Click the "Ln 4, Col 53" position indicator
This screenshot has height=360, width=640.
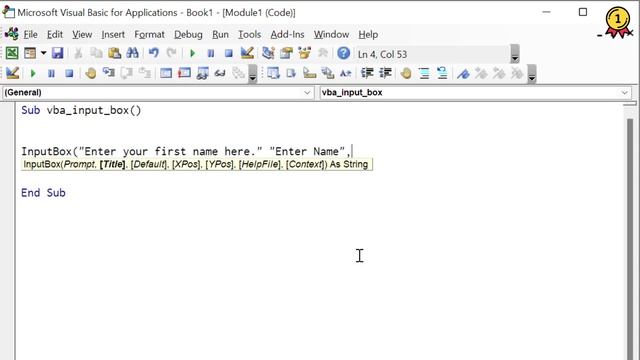382,54
